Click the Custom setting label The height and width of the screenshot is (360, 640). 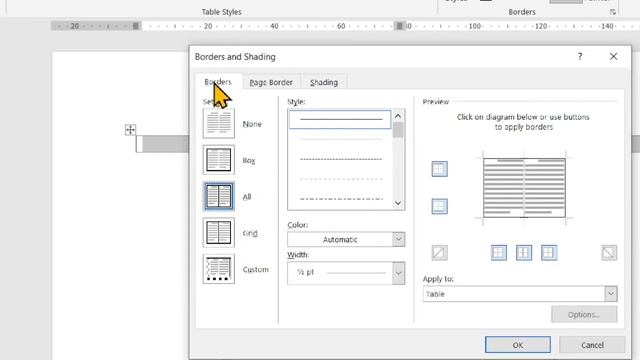(x=256, y=269)
